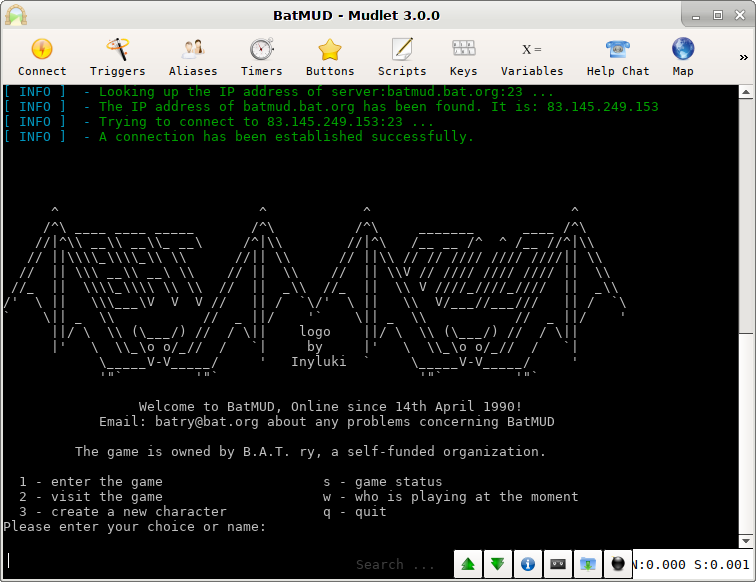Click text 'w - who is playing at the moment'
The width and height of the screenshot is (756, 582).
[450, 496]
